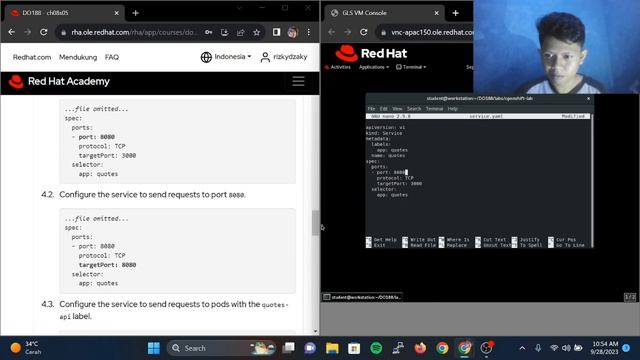640x360 pixels.
Task: Click the port: 8080 line in nano editor
Action: 389,172
